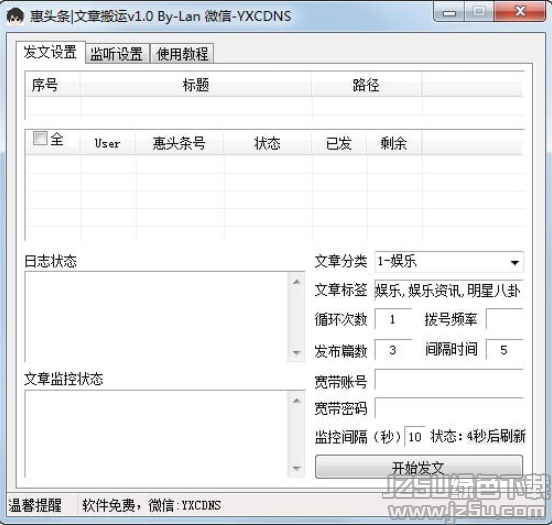Click the 循环次数 input field

393,319
